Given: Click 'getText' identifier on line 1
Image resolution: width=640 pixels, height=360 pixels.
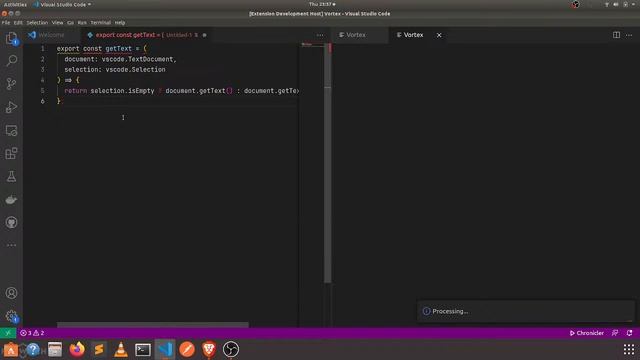Looking at the screenshot, I should 118,49.
